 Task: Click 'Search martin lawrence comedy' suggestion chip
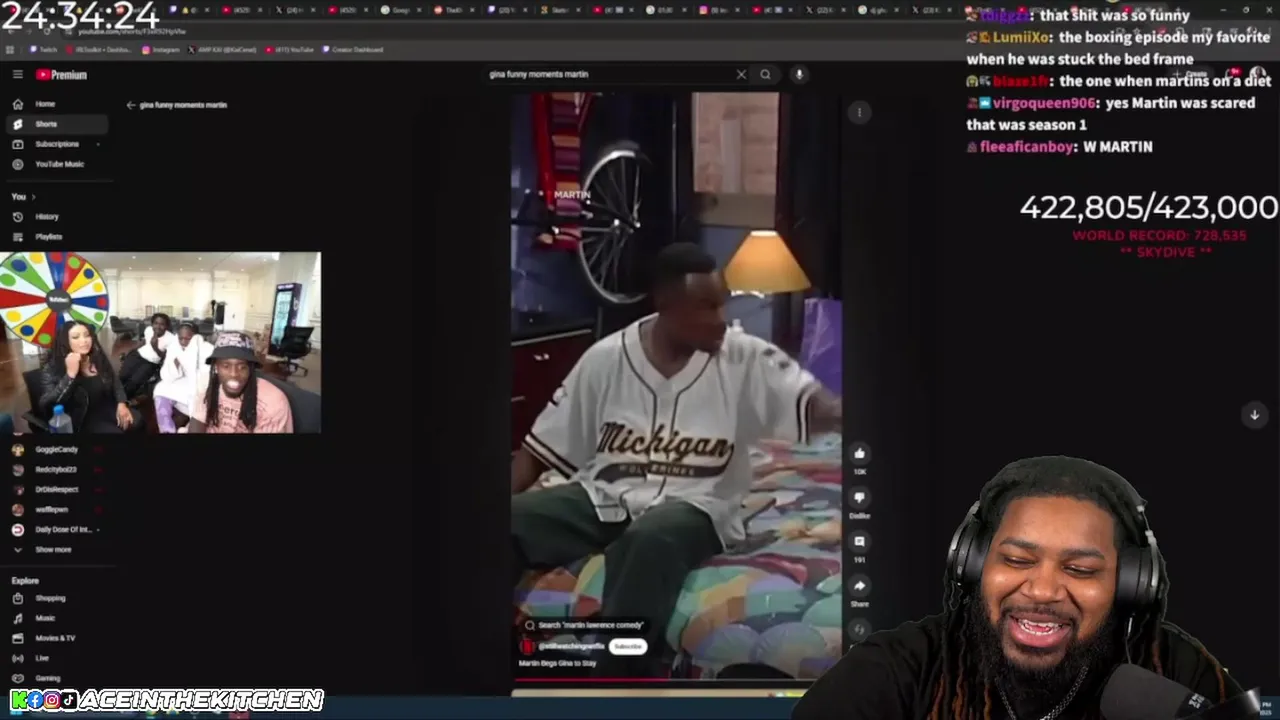[585, 625]
